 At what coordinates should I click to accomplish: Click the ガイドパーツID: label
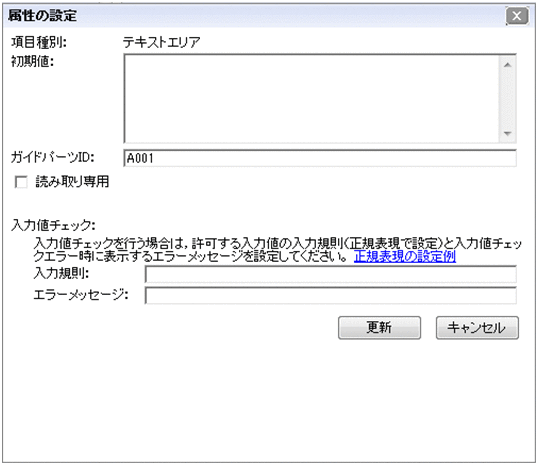click(53, 157)
